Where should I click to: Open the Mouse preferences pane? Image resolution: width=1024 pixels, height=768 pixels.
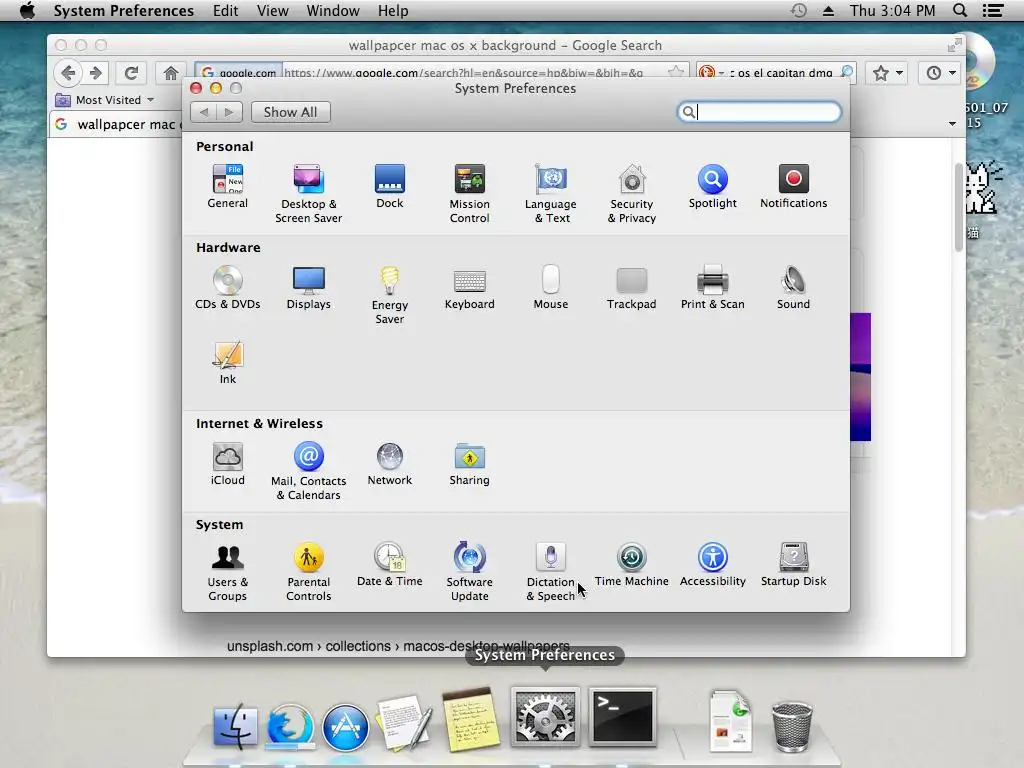coord(551,287)
